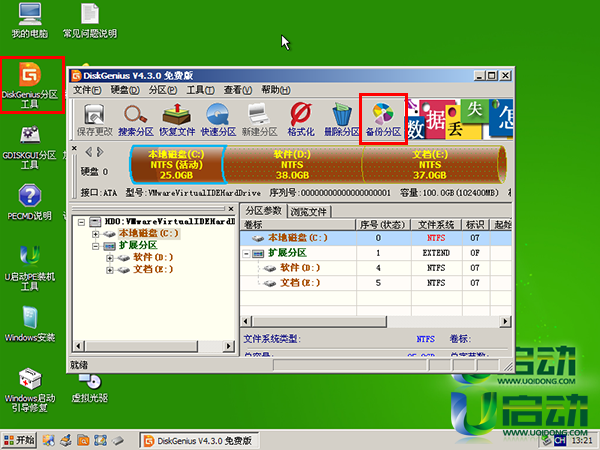Select Windows安装 desktop icon

(x=30, y=324)
